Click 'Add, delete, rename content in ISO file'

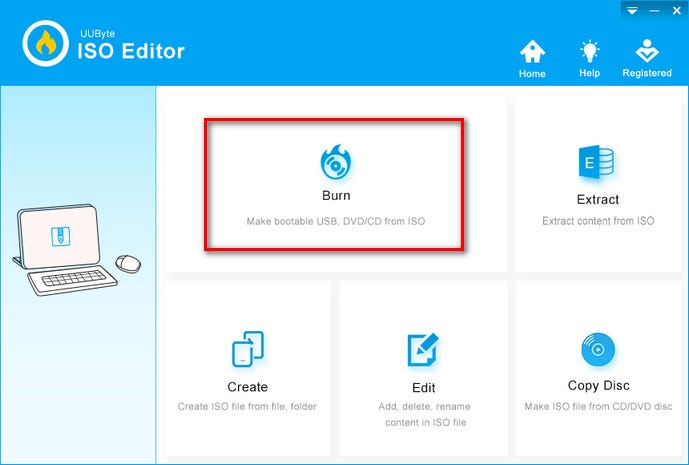[x=424, y=414]
